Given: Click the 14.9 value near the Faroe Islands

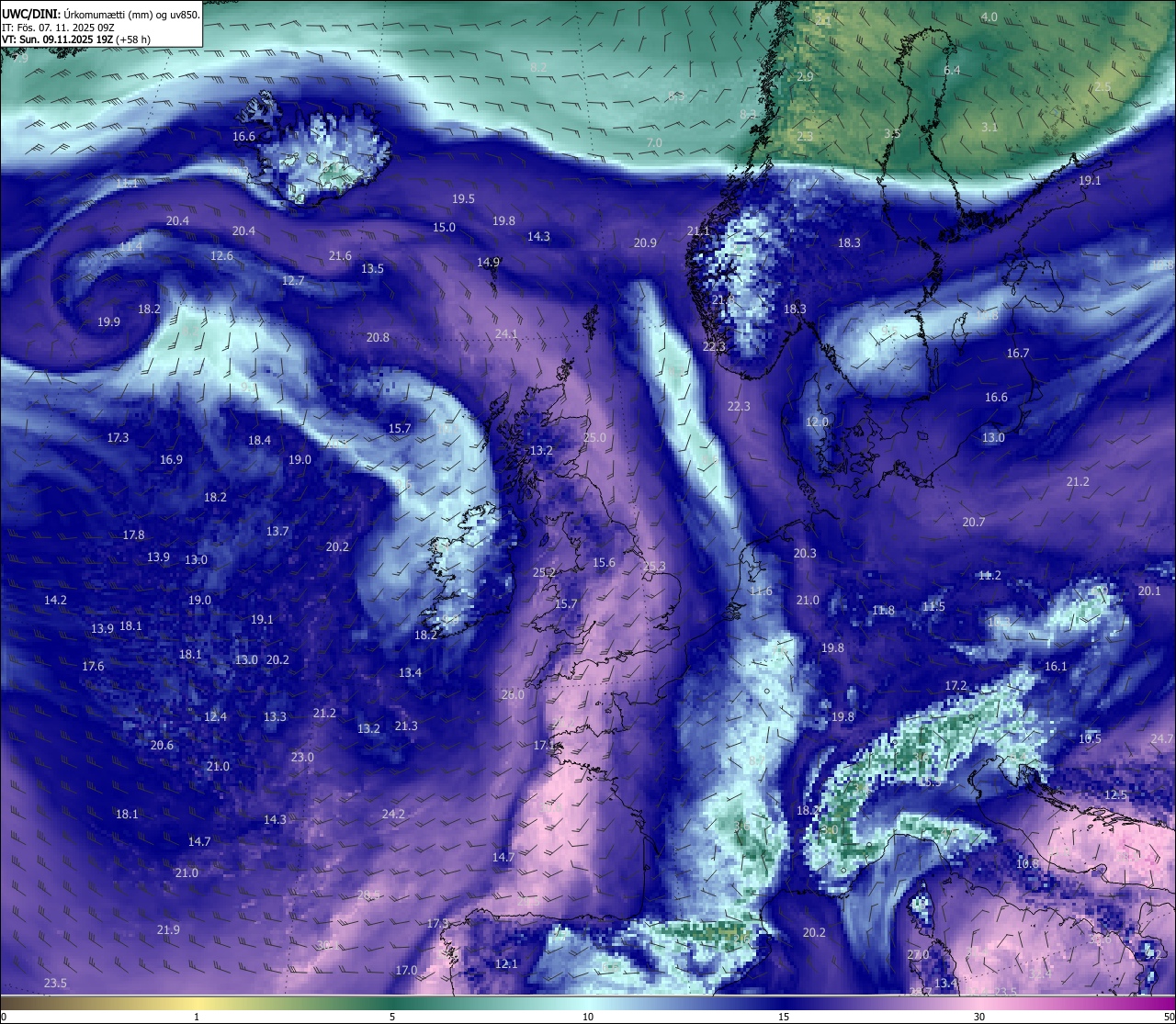Looking at the screenshot, I should tap(488, 262).
